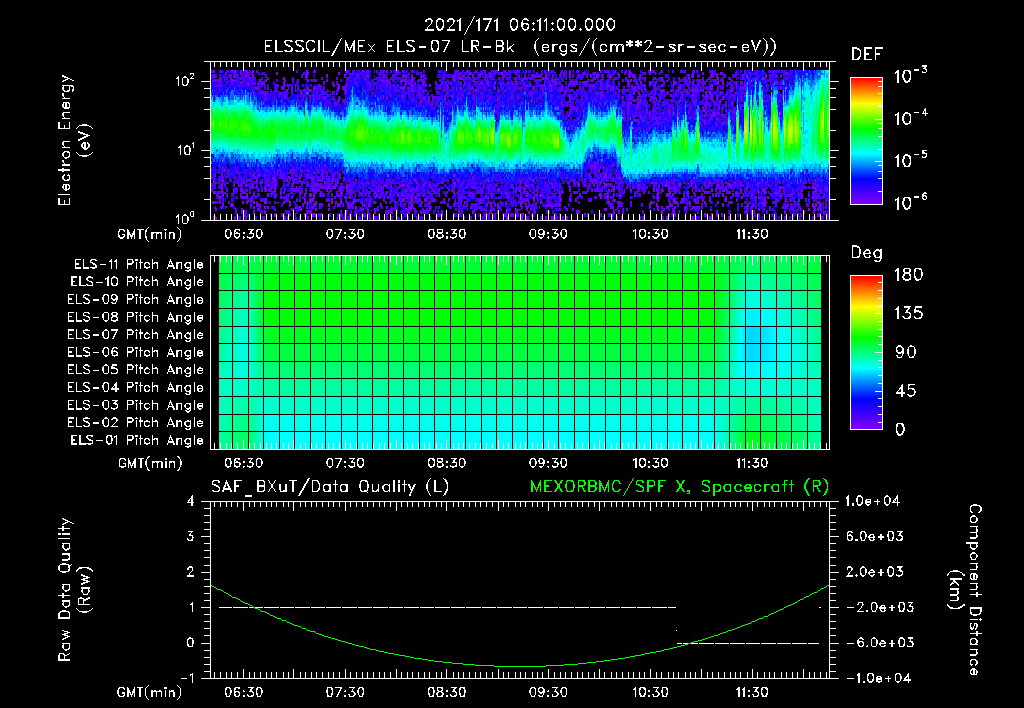Select the ELS-06 Pitch Angle row label
This screenshot has height=708, width=1024.
click(x=136, y=352)
